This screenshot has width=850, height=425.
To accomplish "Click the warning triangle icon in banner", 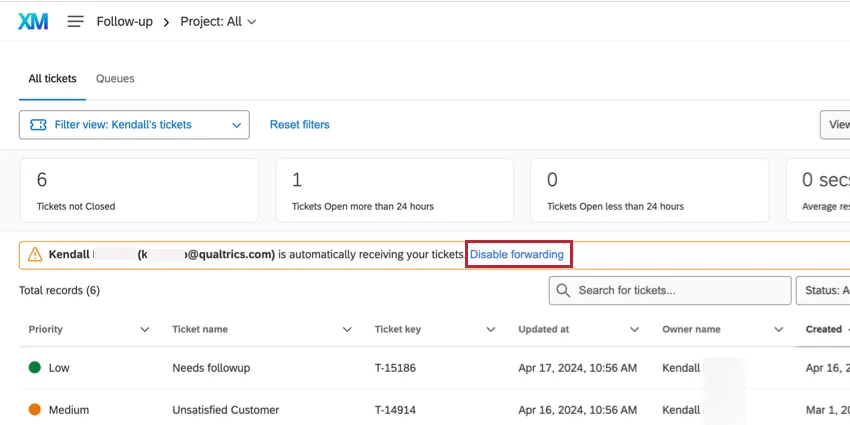I will tap(35, 255).
